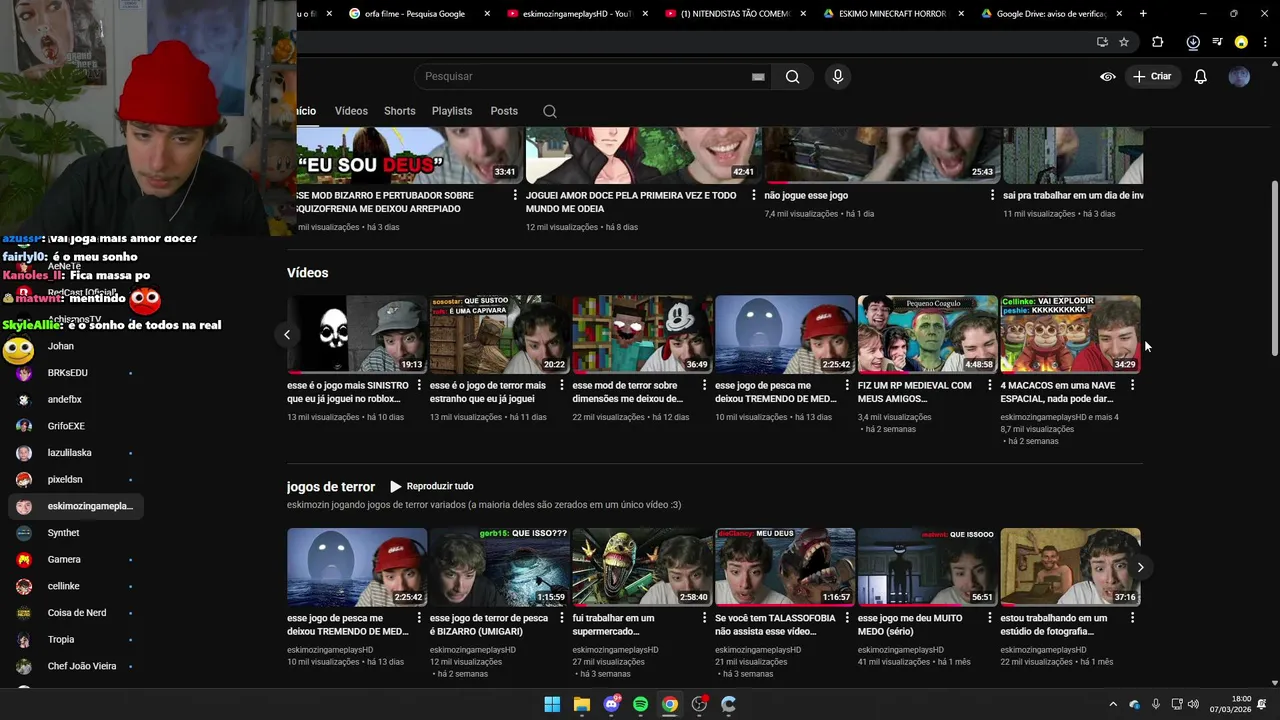The image size is (1280, 720).
Task: Open options menu for 'não jogue esse jogo'
Action: point(993,195)
